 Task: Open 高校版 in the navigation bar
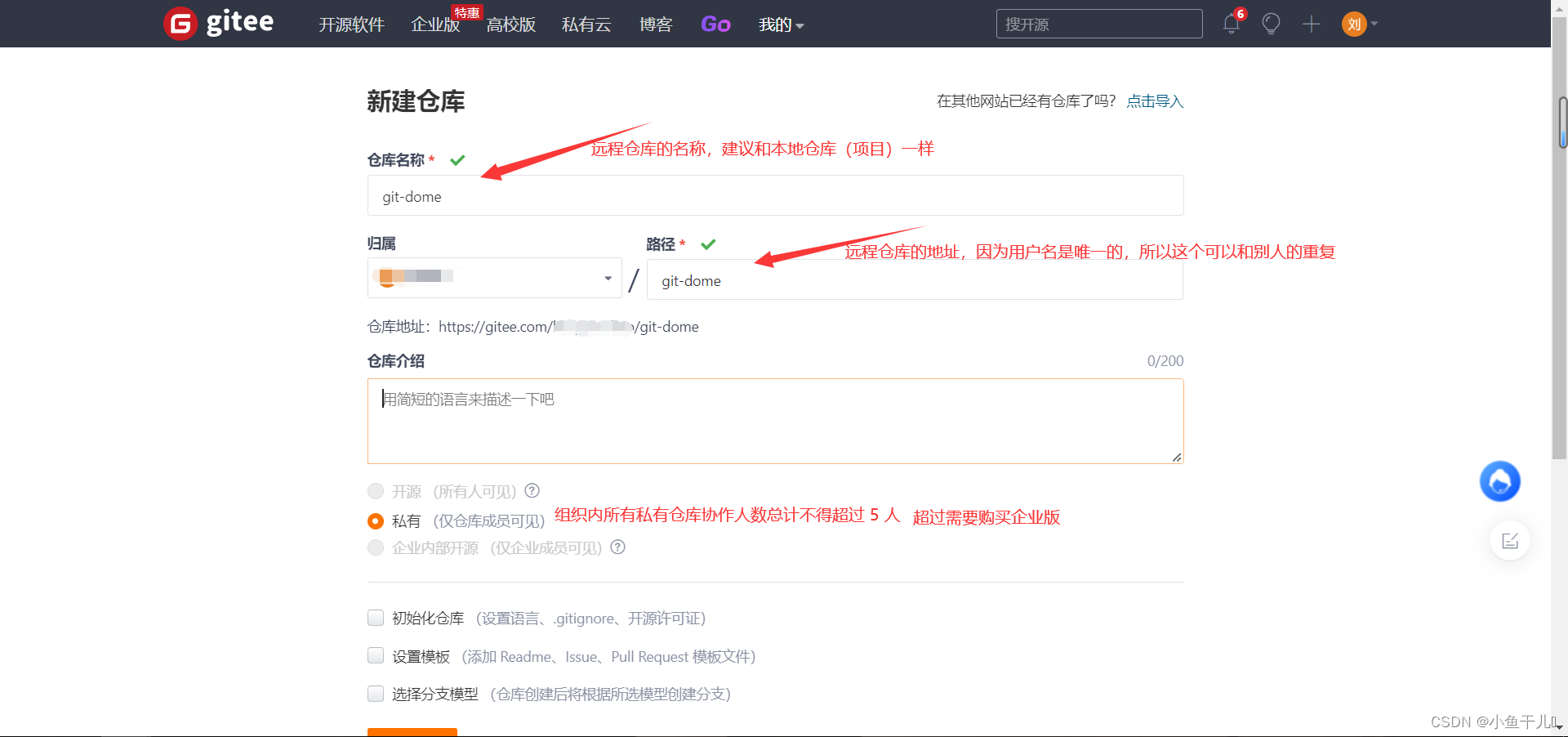click(x=511, y=25)
